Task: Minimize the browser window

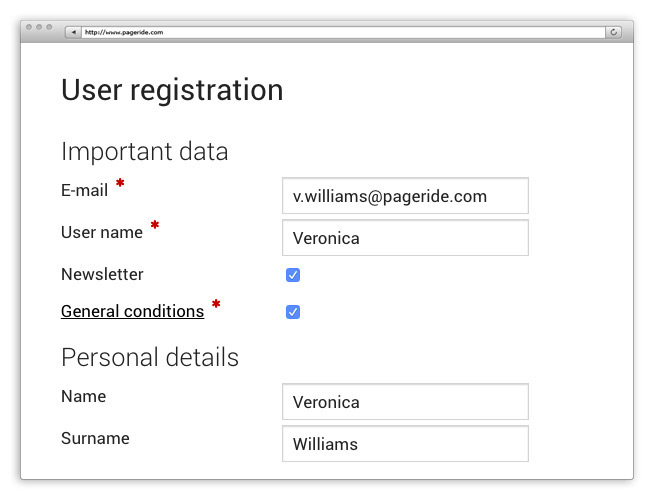Action: (x=38, y=27)
